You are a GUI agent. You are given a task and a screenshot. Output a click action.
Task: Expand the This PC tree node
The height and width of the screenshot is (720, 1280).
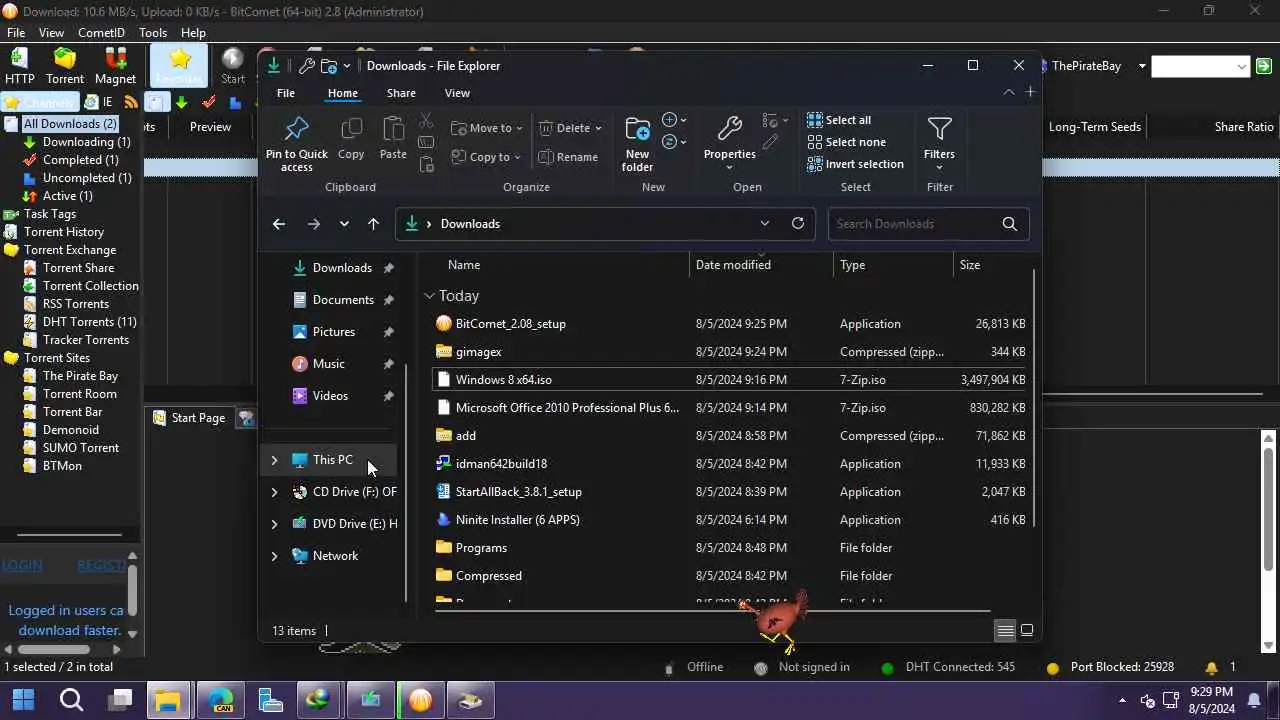coord(274,460)
